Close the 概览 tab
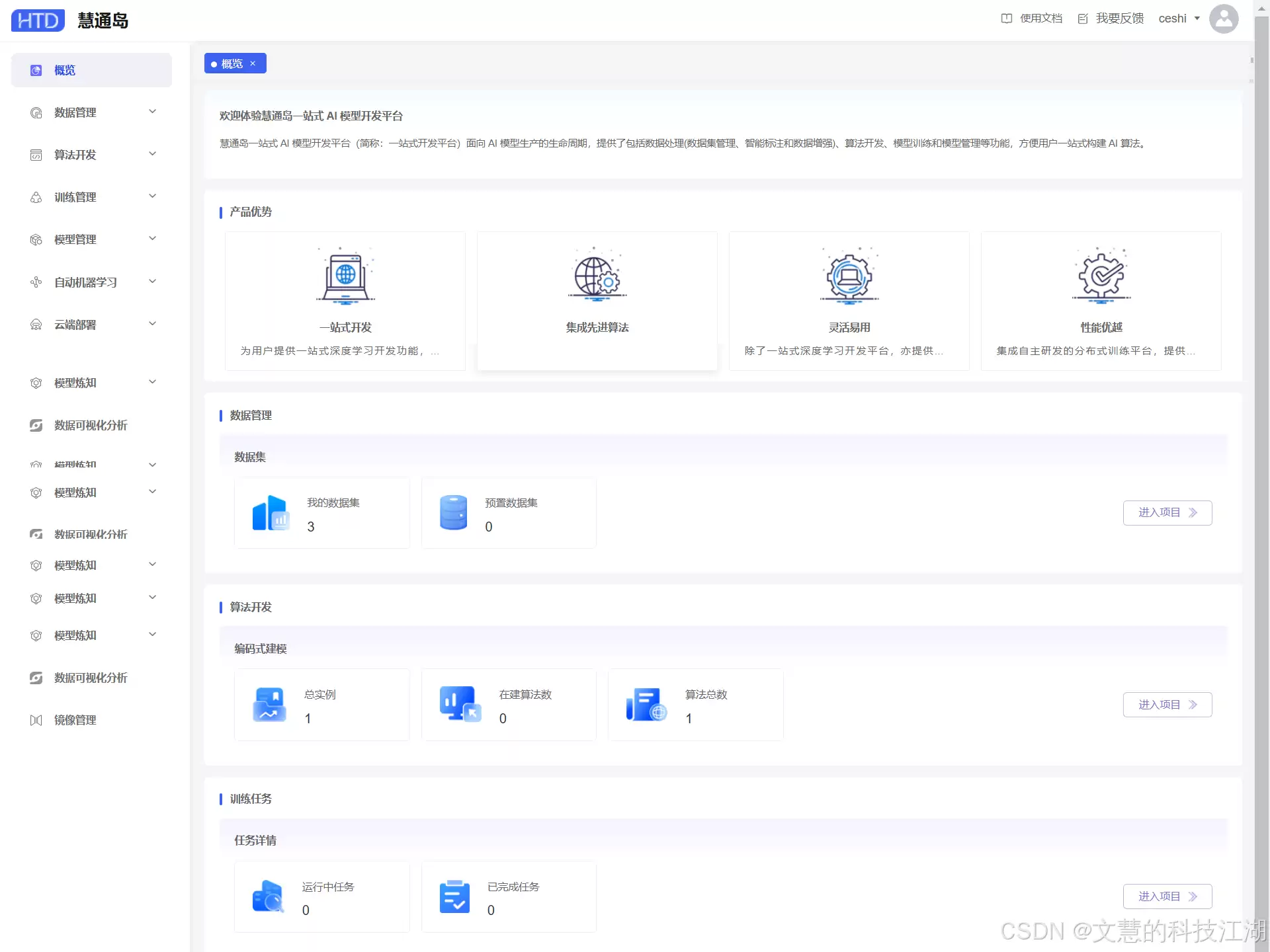 [x=253, y=63]
